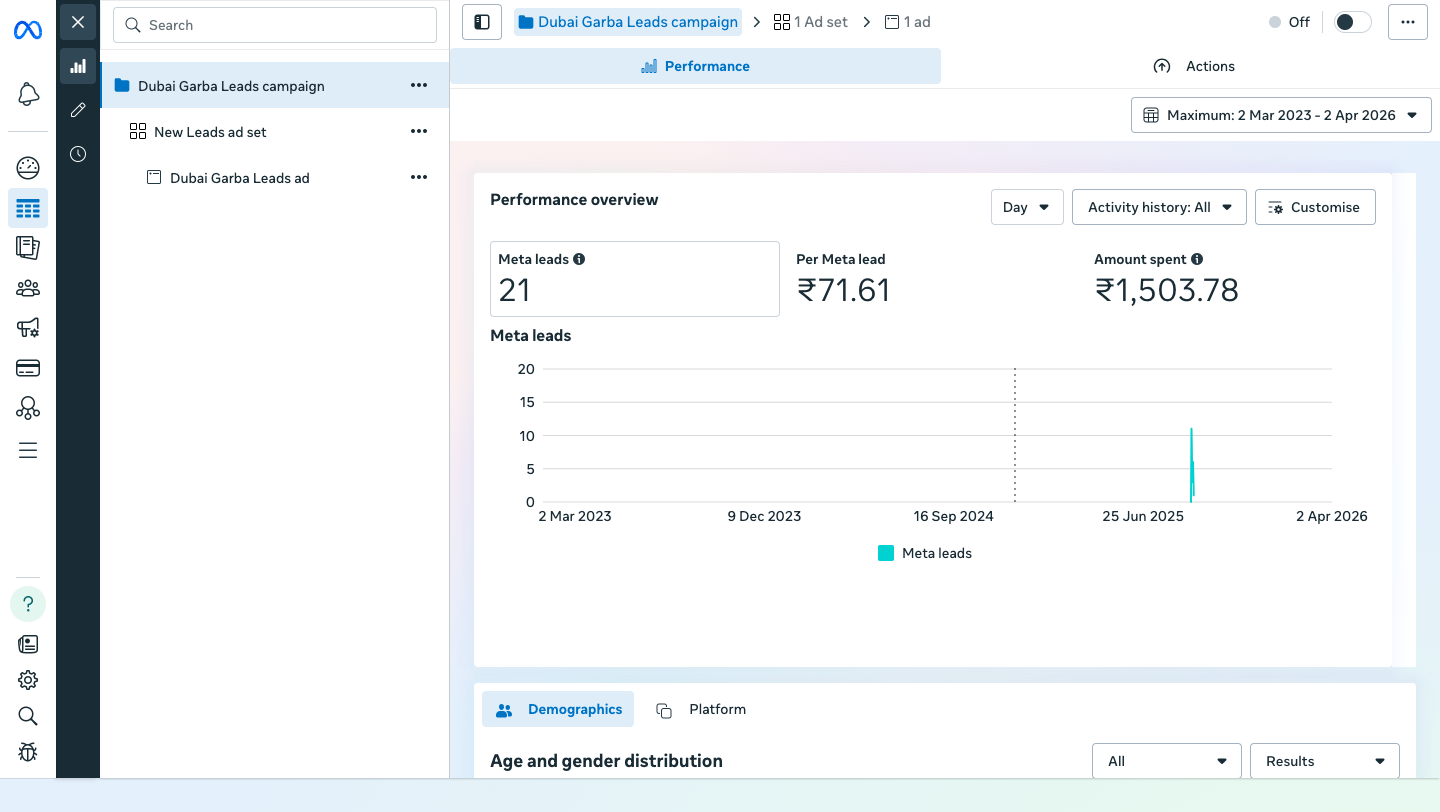Viewport: 1440px width, 812px height.
Task: Click Dubai Garba Leads campaign breadcrumb
Action: point(628,22)
